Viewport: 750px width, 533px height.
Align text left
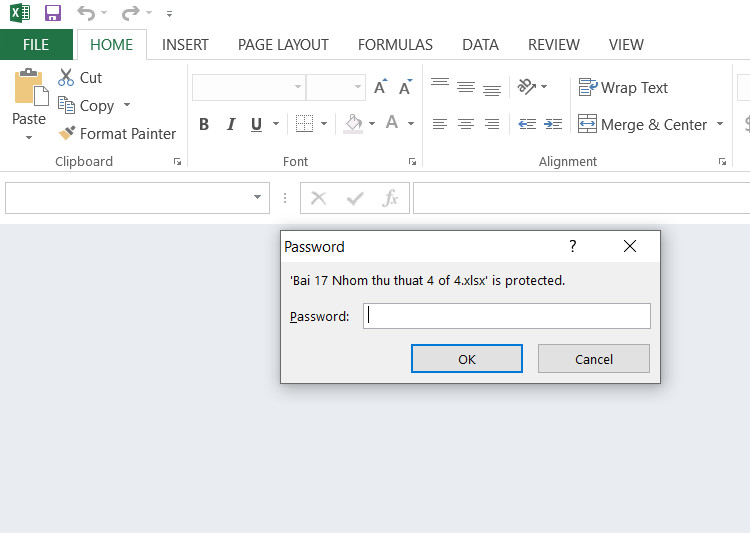440,124
